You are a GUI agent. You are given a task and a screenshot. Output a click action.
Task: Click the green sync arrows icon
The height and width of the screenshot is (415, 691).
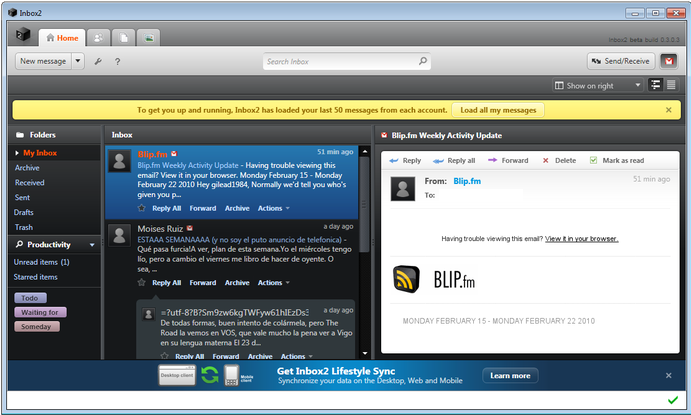[210, 375]
